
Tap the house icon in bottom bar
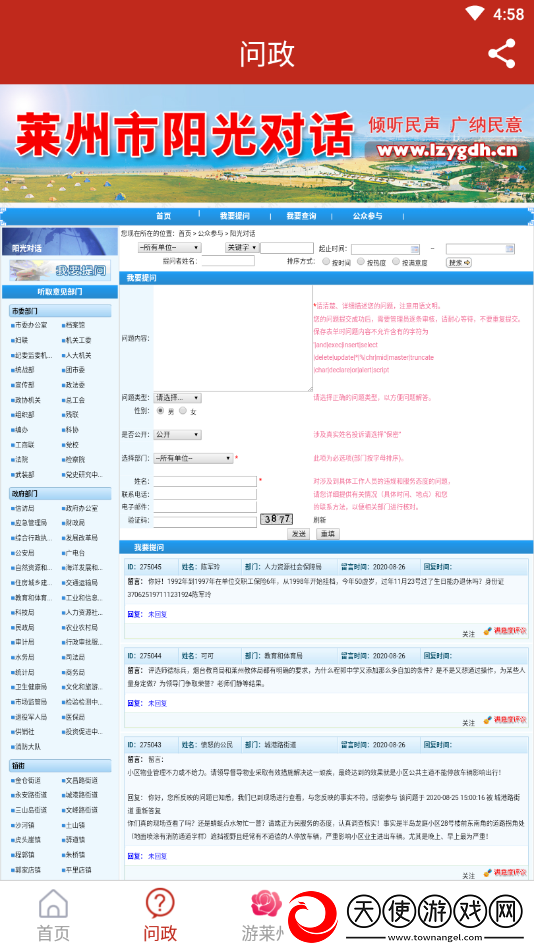(x=53, y=904)
